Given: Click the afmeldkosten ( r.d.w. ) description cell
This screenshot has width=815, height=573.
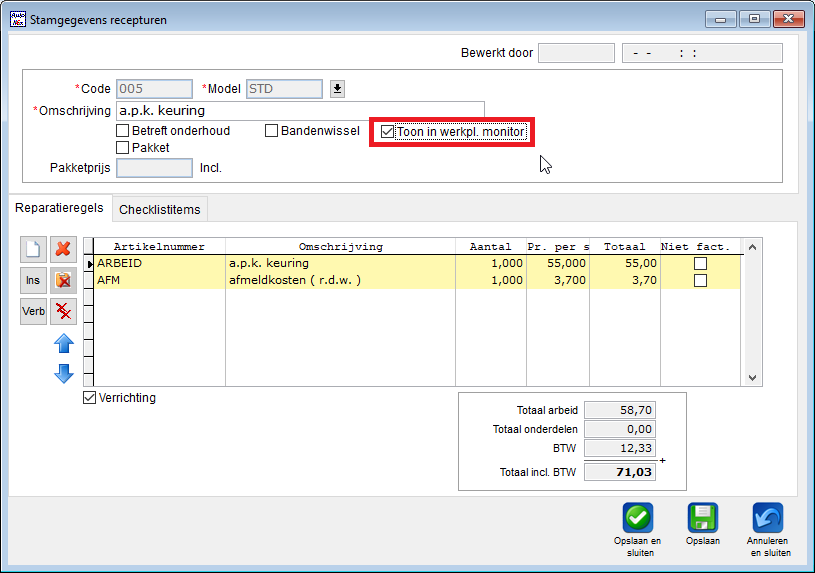Looking at the screenshot, I should tap(340, 280).
